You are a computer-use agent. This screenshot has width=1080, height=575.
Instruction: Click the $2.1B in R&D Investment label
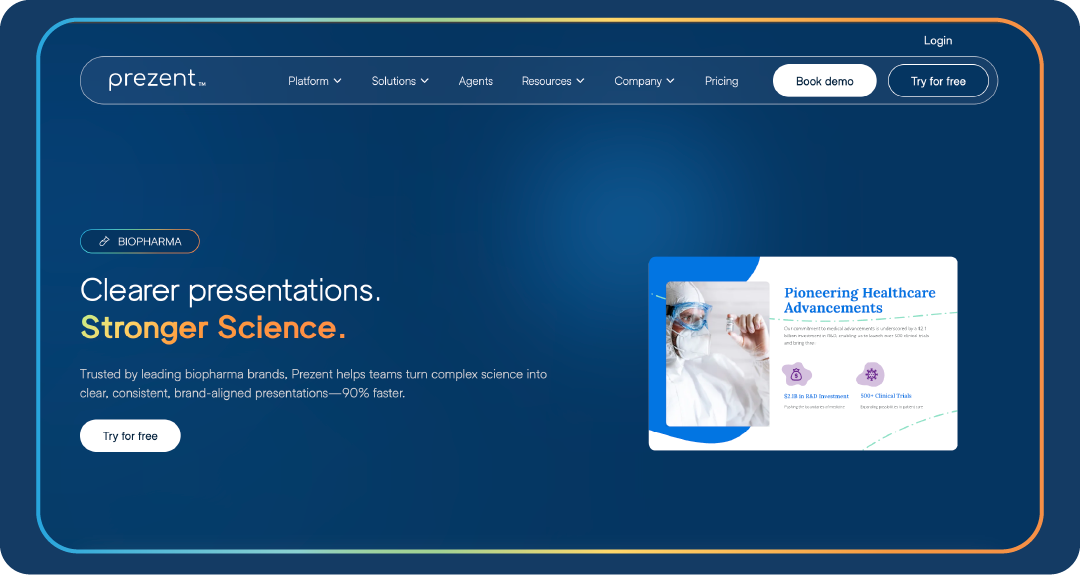coord(816,396)
